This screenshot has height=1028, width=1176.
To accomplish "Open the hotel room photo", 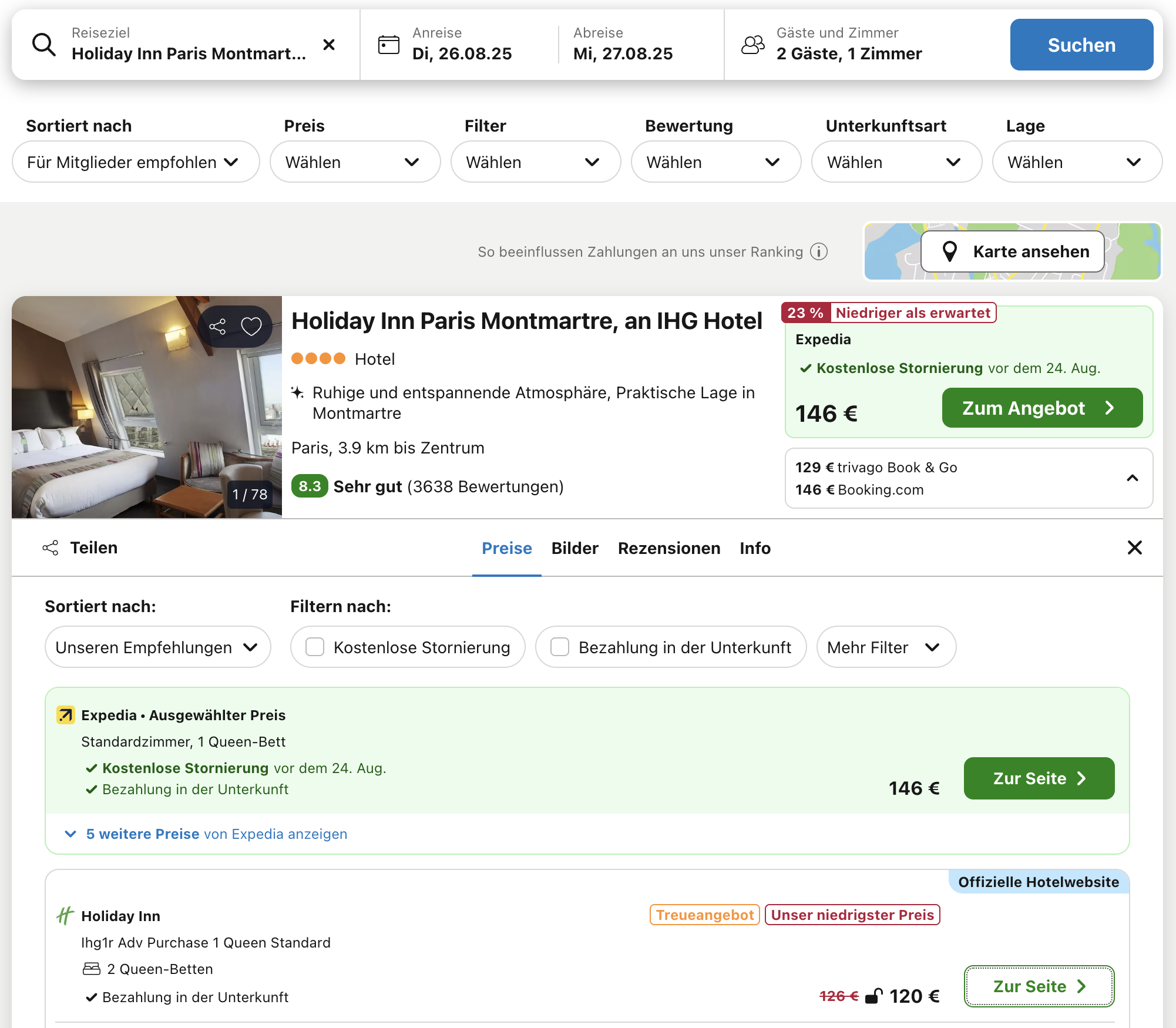I will [x=147, y=407].
